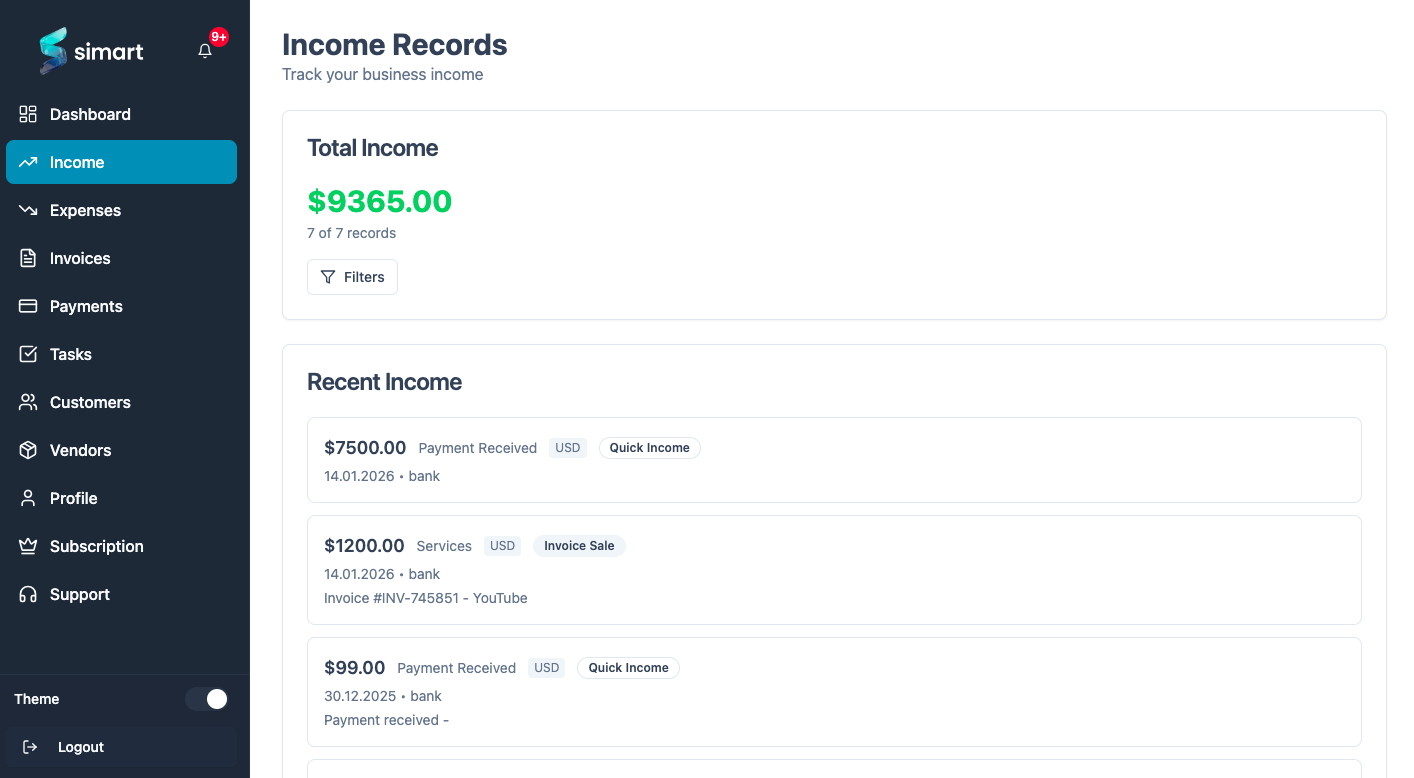Click the Income trending-up icon

[28, 162]
